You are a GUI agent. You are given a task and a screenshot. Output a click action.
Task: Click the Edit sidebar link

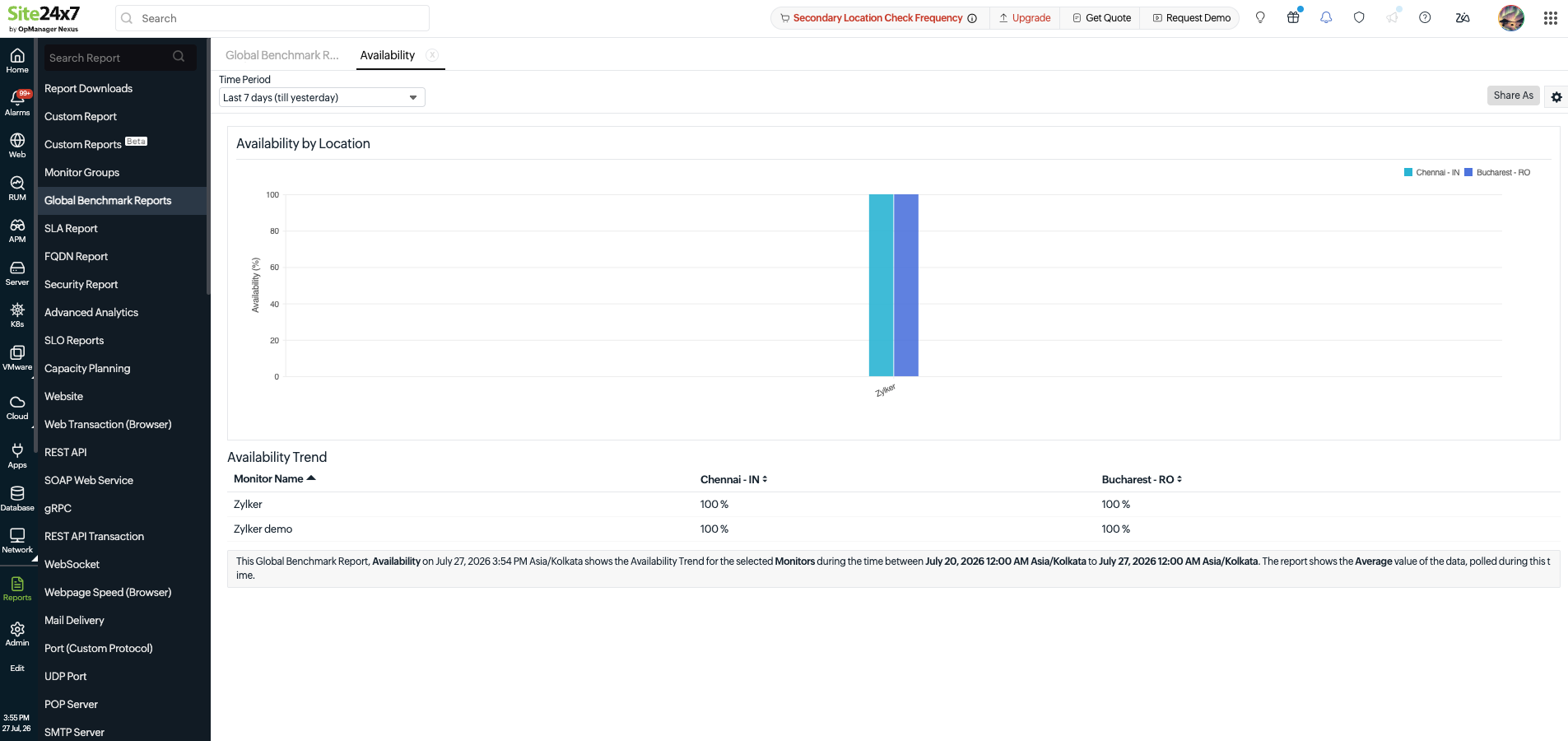(x=17, y=668)
